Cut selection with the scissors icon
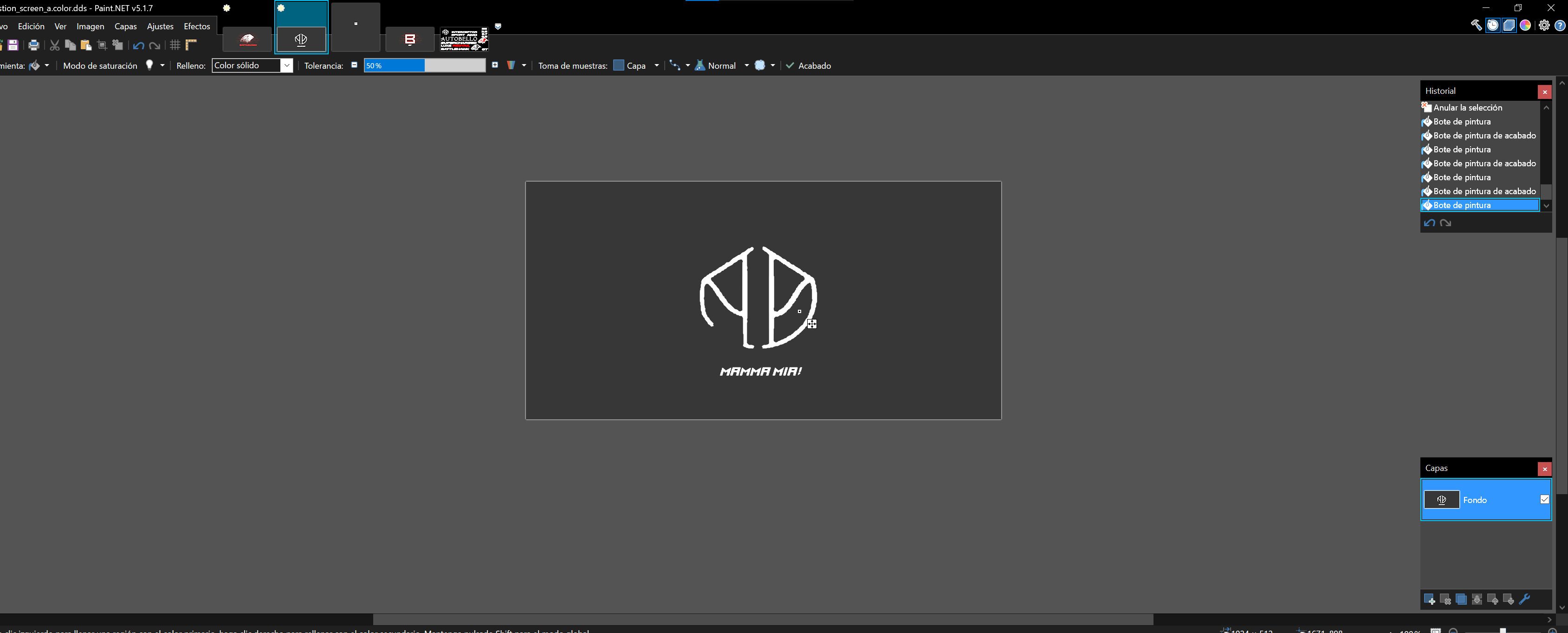Image resolution: width=1568 pixels, height=633 pixels. point(55,45)
